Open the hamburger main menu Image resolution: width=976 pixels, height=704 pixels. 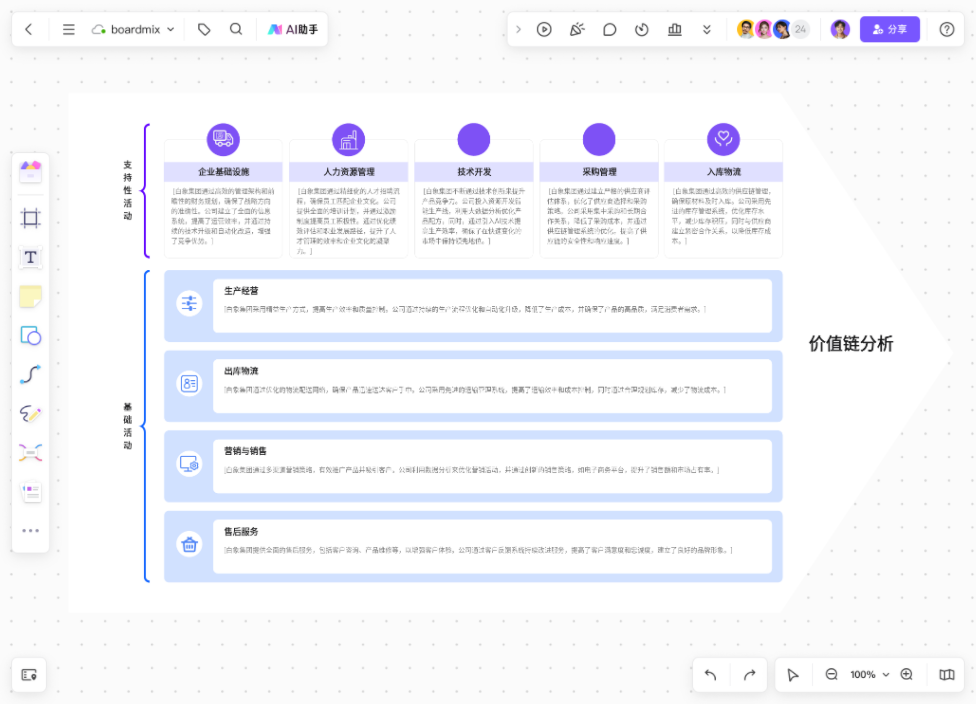(x=69, y=30)
